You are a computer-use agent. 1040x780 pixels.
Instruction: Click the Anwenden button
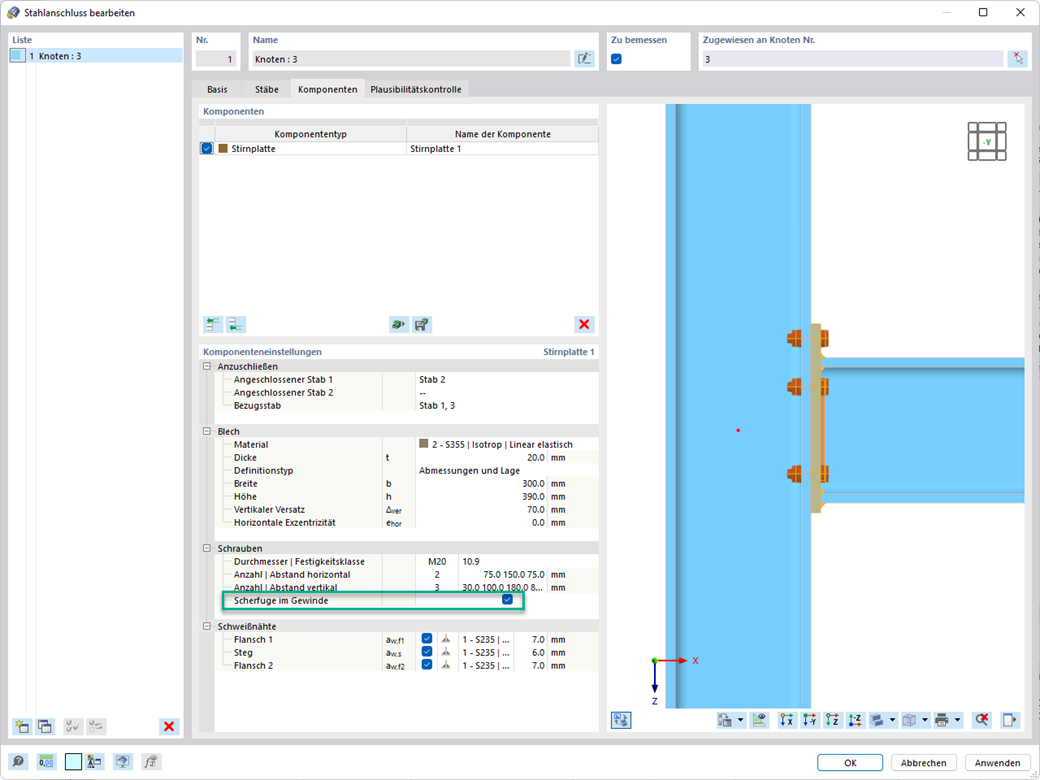(x=998, y=763)
